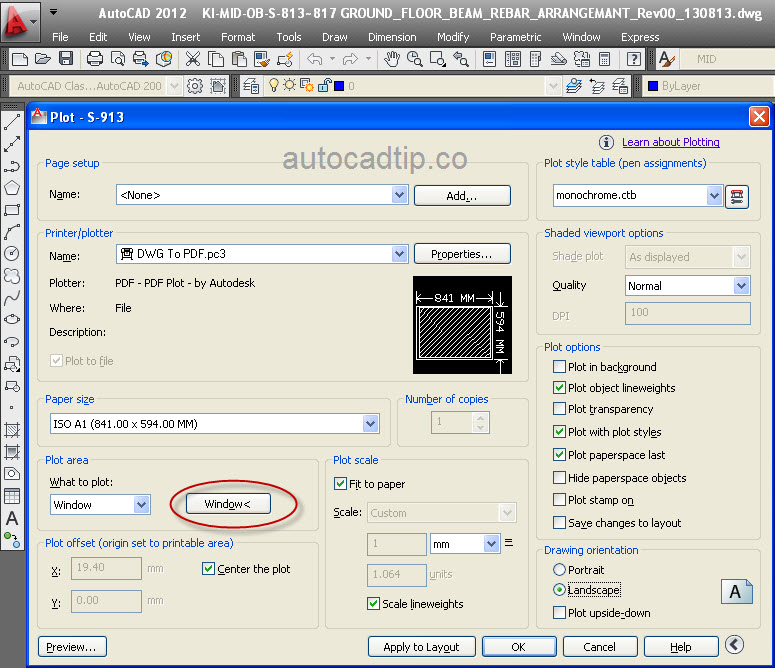Toggle Scale lineweights checkbox
The height and width of the screenshot is (668, 775).
pyautogui.click(x=373, y=603)
